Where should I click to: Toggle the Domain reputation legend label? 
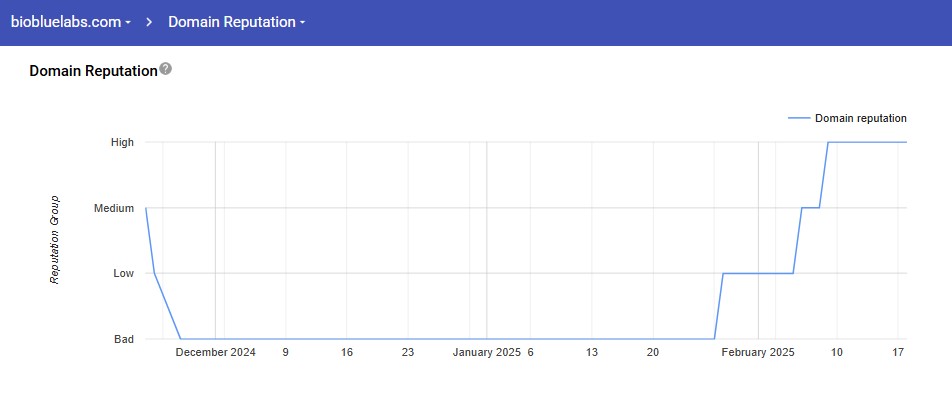click(860, 118)
